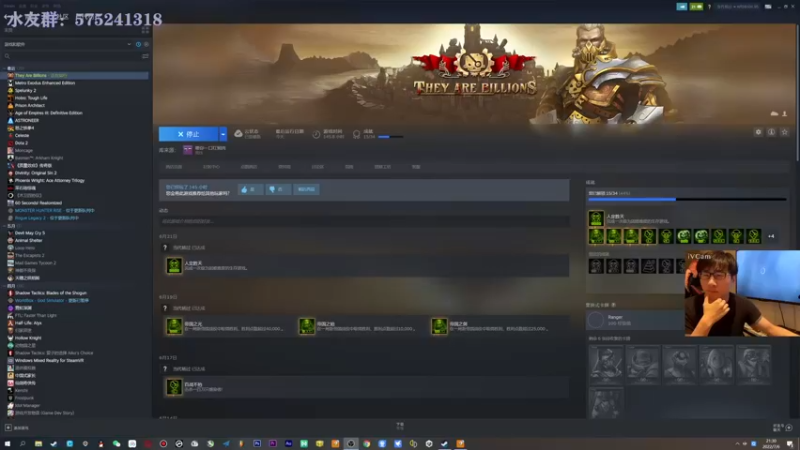Collapse the first recent-games category in sidebar

coord(5,68)
